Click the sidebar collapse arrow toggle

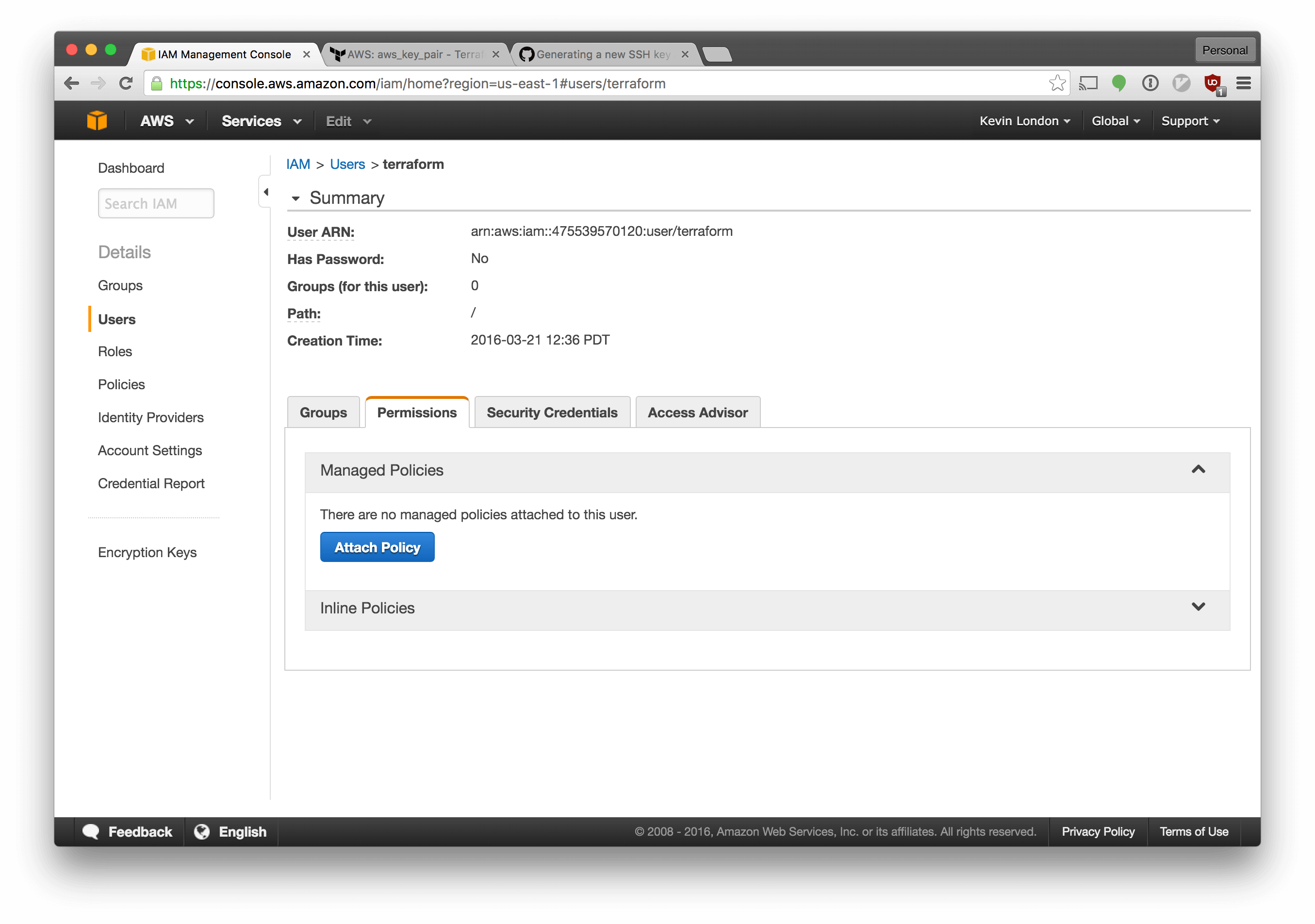tap(266, 192)
